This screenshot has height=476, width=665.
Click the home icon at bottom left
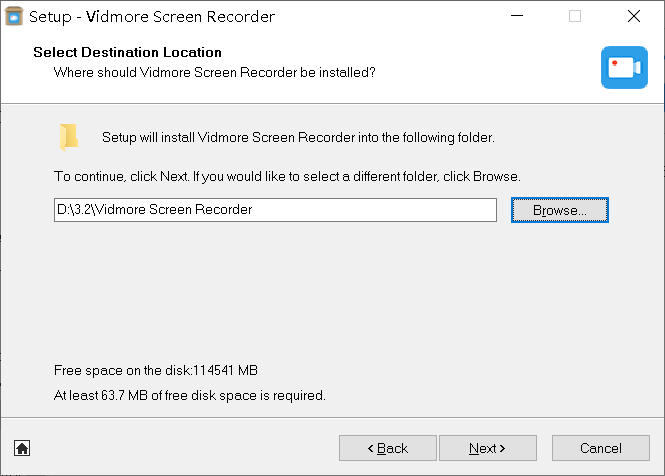click(x=22, y=448)
